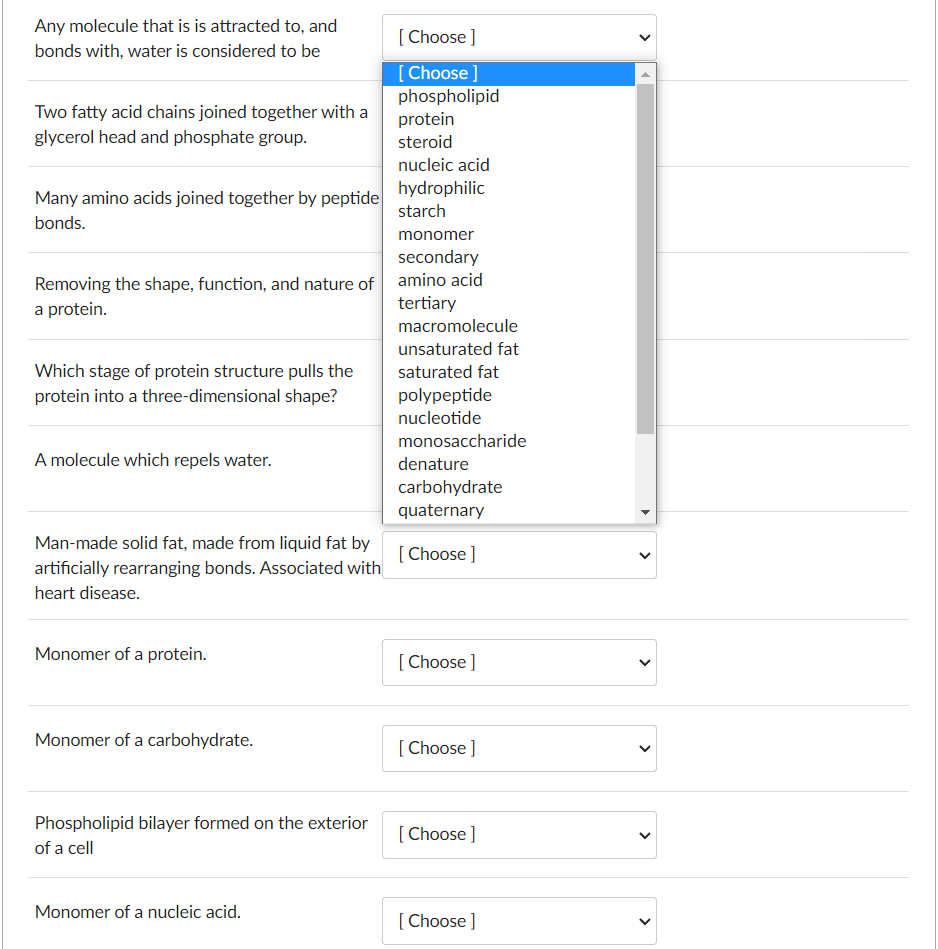Choose the 'macromolecule' option
Image resolution: width=938 pixels, height=949 pixels.
click(x=509, y=326)
